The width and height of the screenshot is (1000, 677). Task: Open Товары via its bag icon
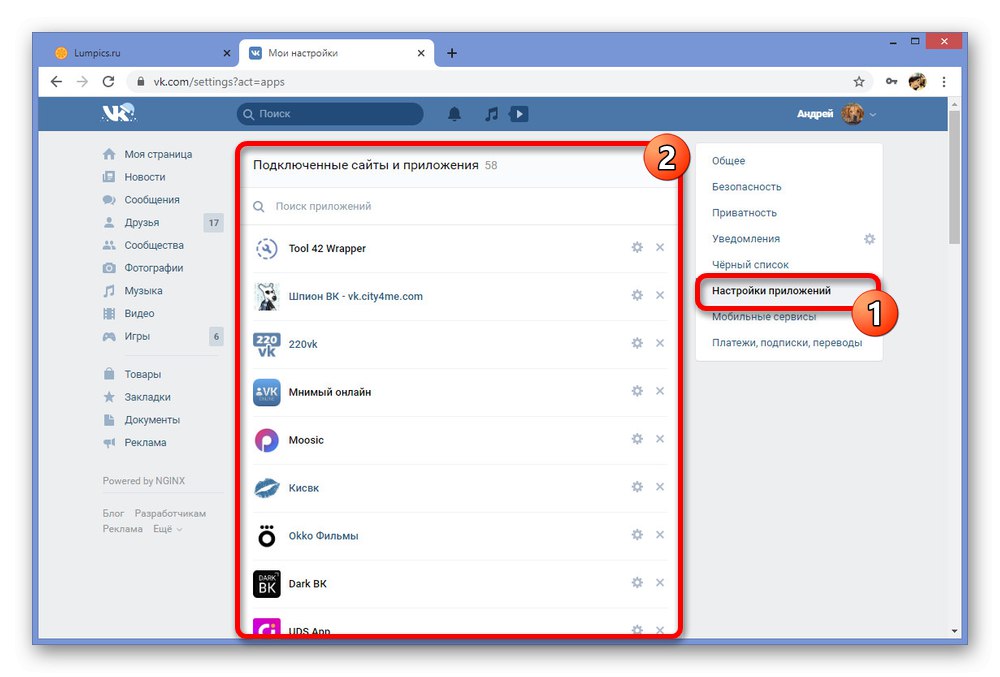point(110,373)
